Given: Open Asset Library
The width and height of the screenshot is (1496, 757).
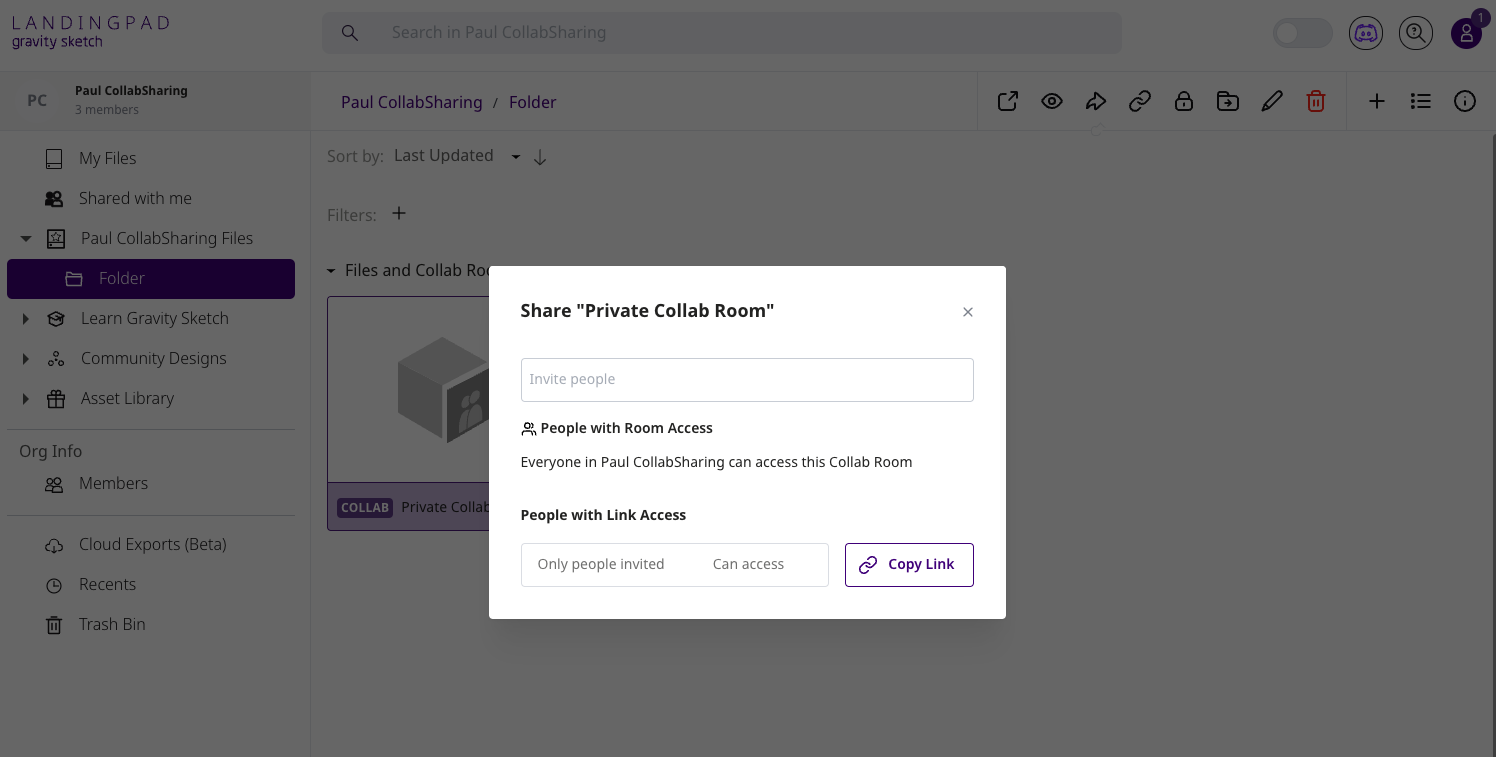Looking at the screenshot, I should (x=127, y=398).
